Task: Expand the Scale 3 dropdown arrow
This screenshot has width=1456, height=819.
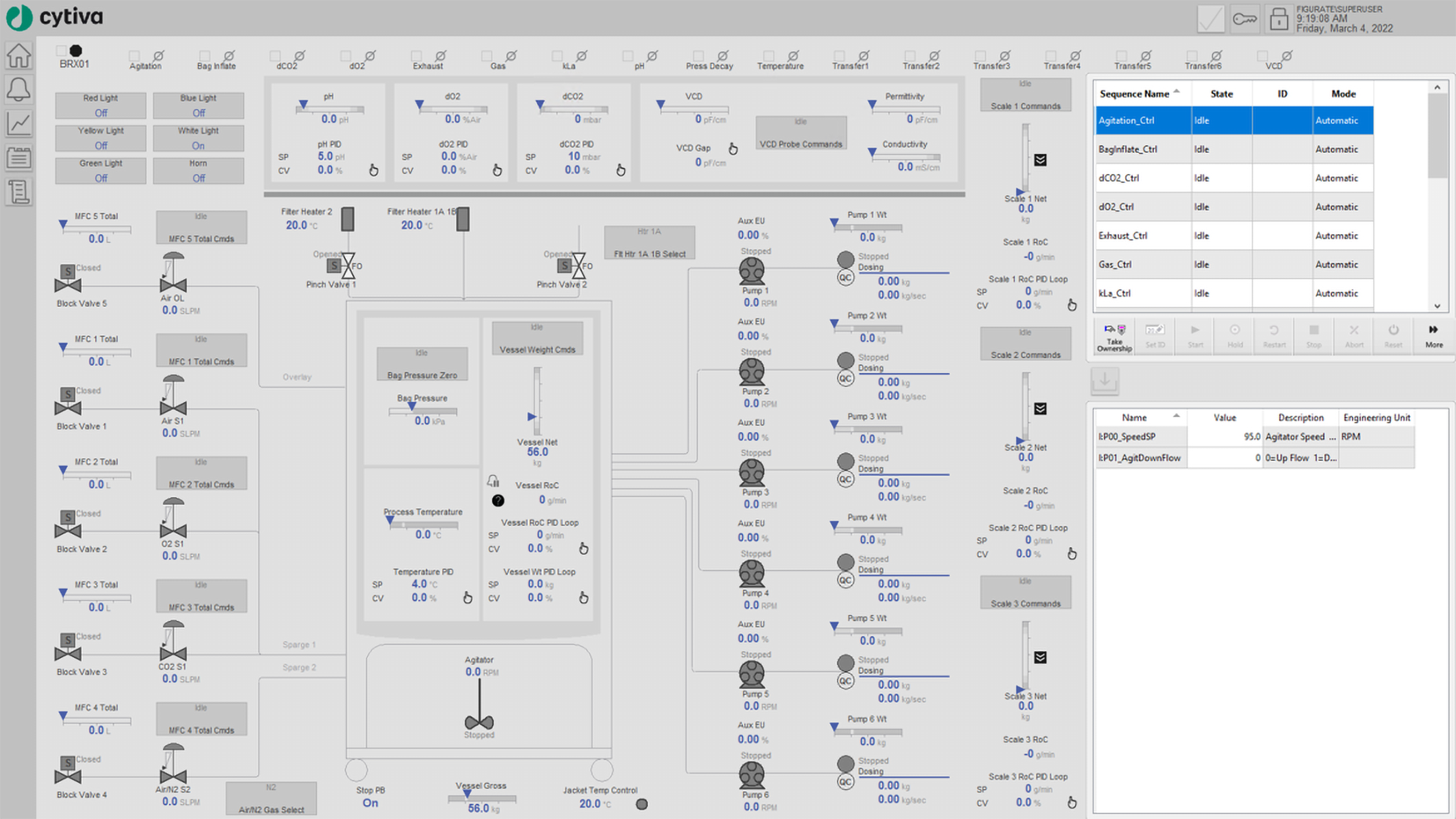Action: (x=1040, y=657)
